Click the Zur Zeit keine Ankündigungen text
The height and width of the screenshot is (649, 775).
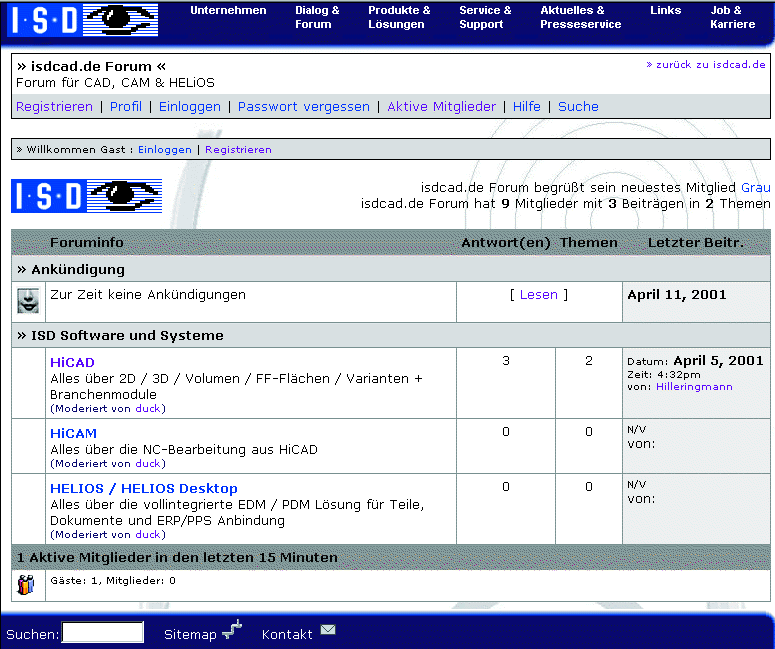[148, 295]
